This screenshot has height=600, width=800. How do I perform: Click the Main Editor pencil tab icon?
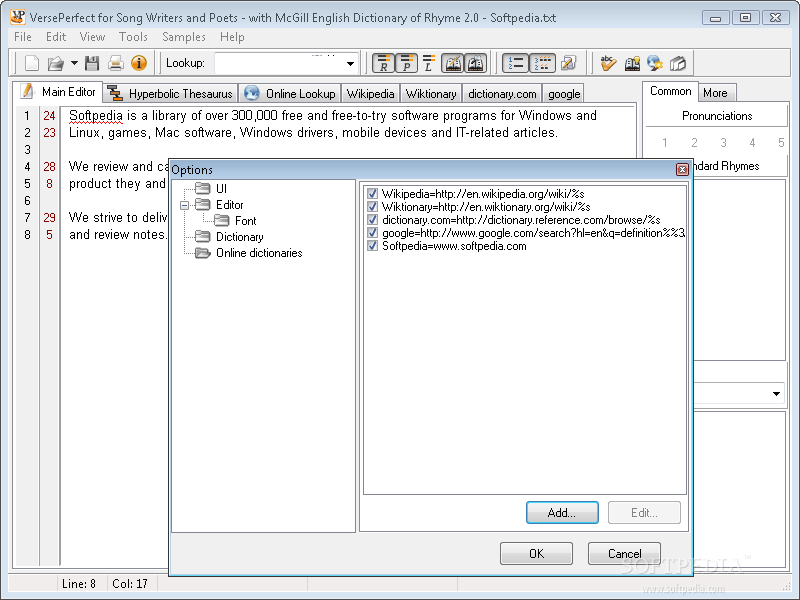pos(27,91)
